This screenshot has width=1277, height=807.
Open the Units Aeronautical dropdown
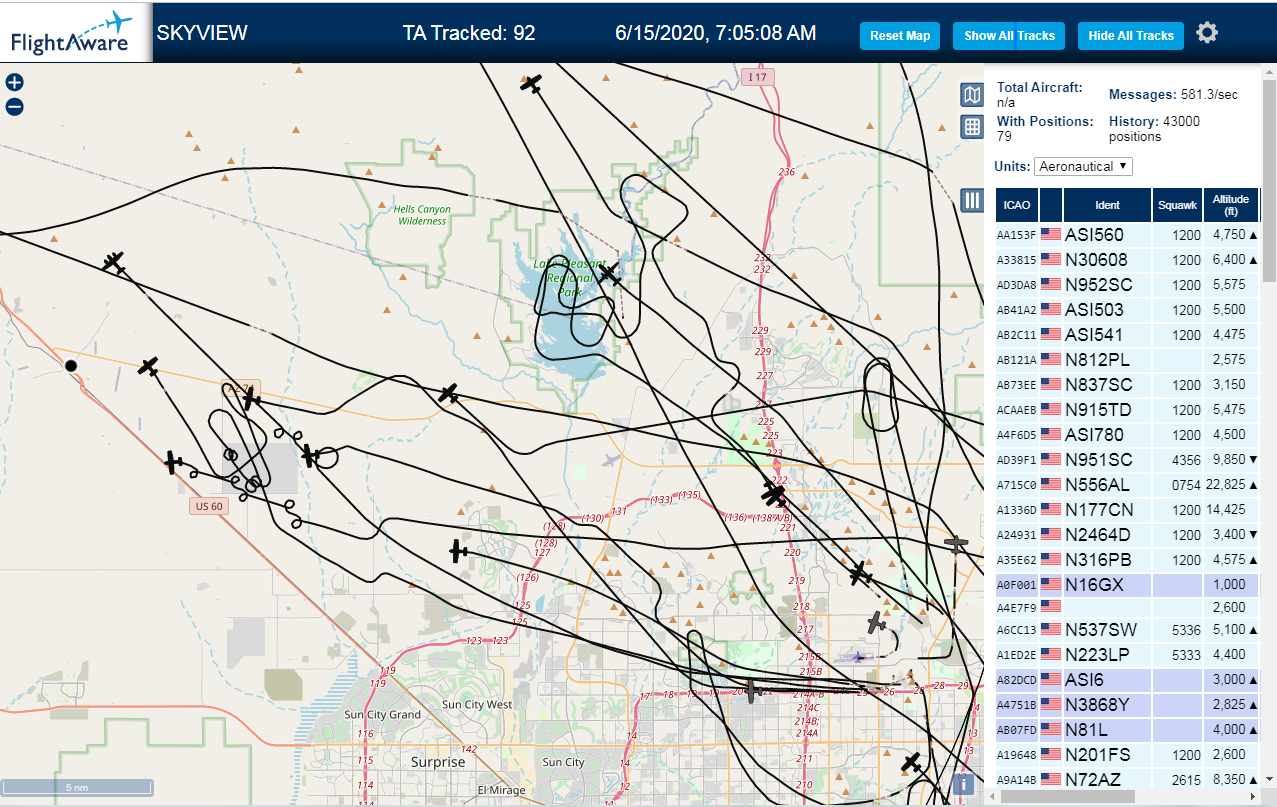pyautogui.click(x=1083, y=166)
